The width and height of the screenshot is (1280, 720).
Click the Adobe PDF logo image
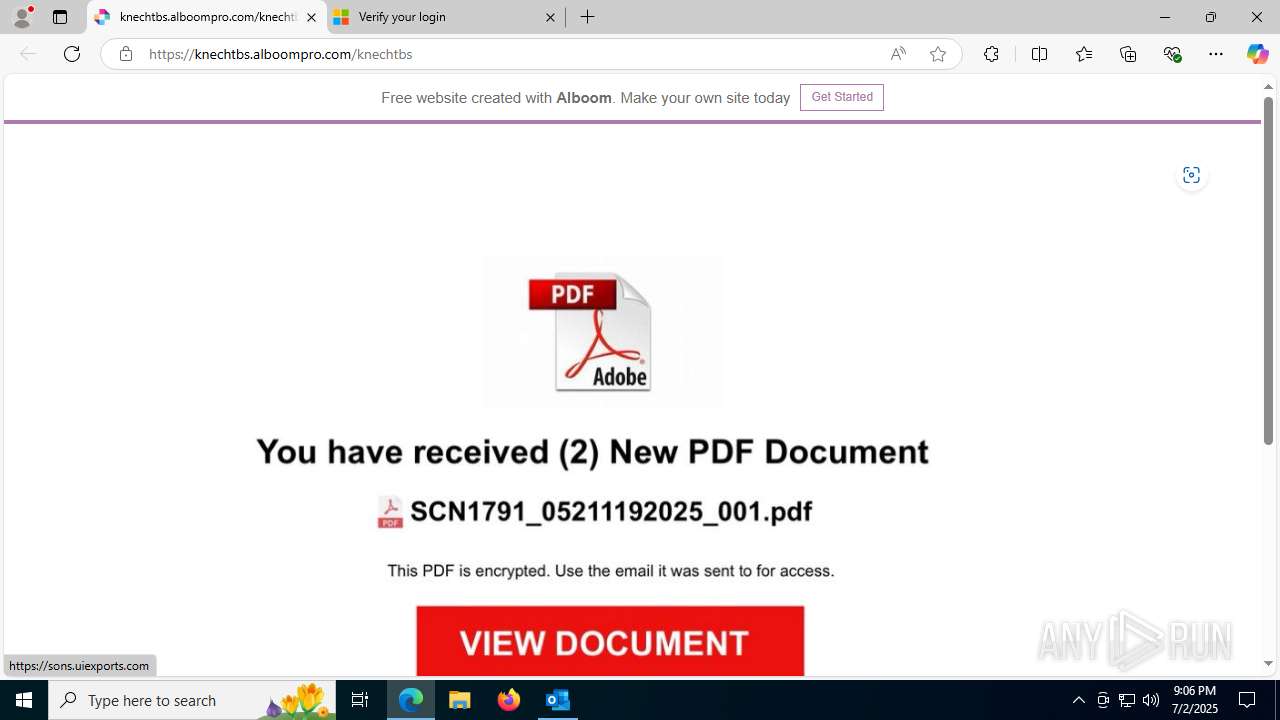(x=603, y=332)
